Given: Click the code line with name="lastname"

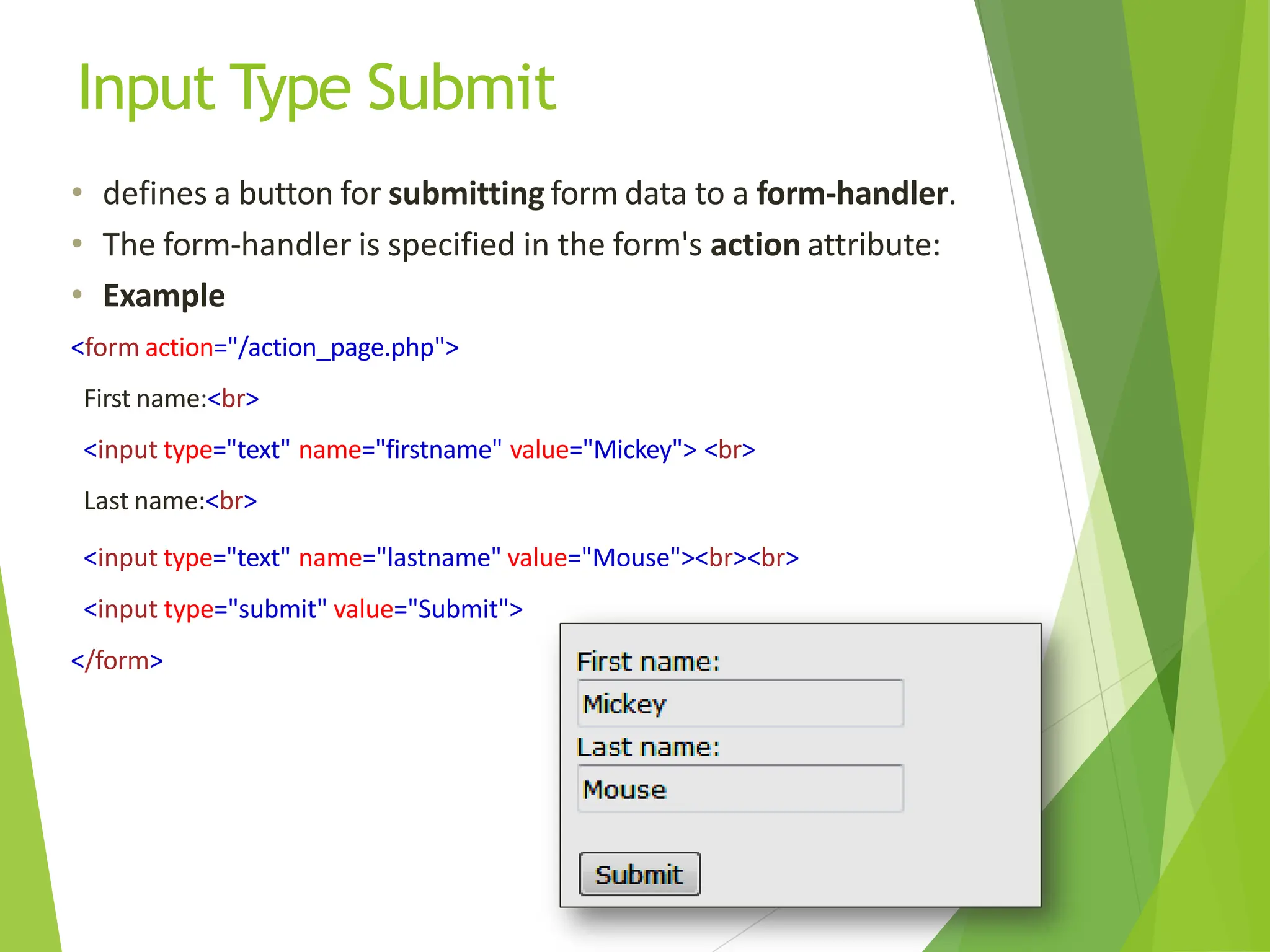Looking at the screenshot, I should (x=442, y=558).
